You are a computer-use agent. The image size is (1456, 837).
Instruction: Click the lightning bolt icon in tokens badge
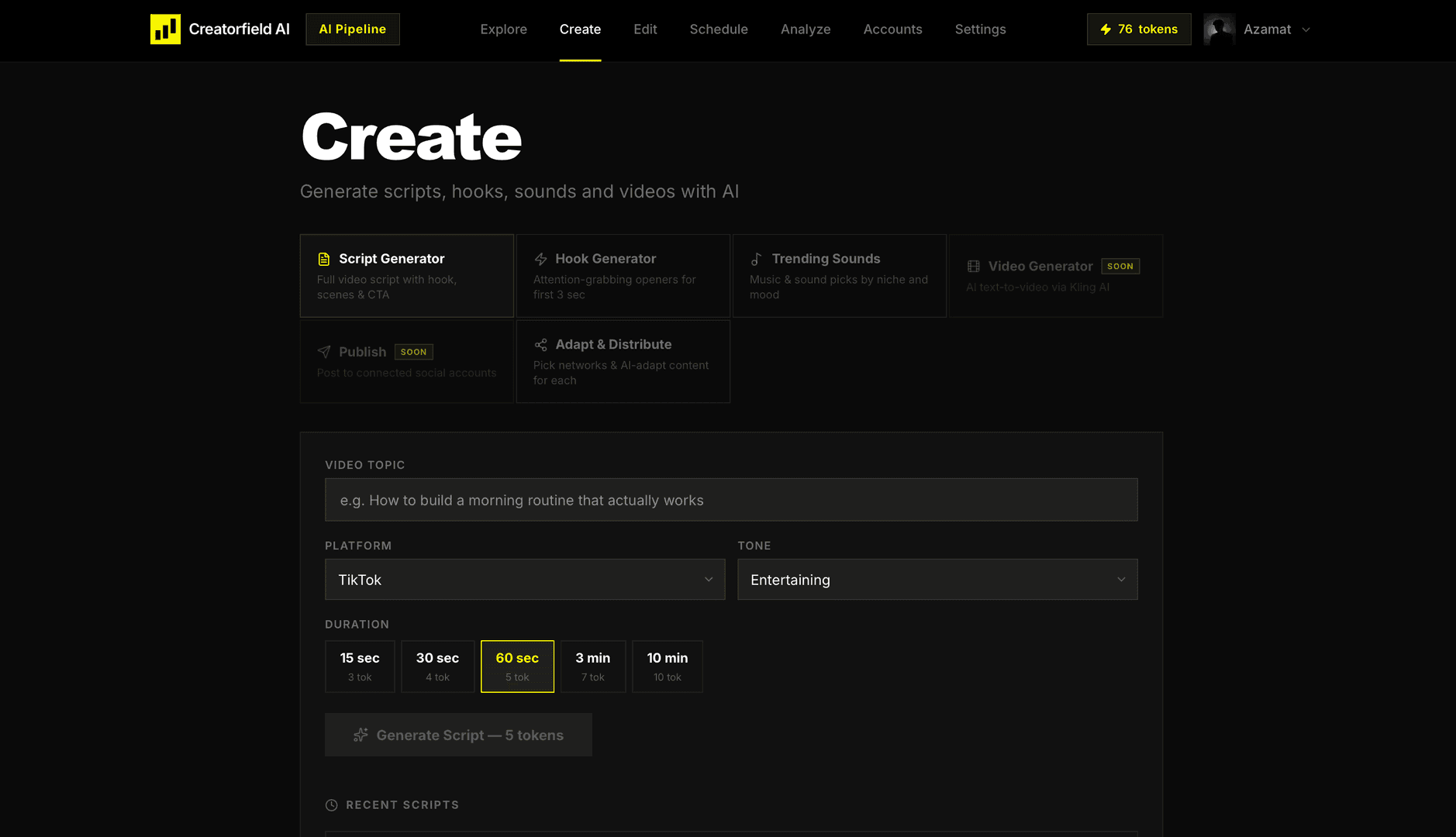(x=1106, y=29)
